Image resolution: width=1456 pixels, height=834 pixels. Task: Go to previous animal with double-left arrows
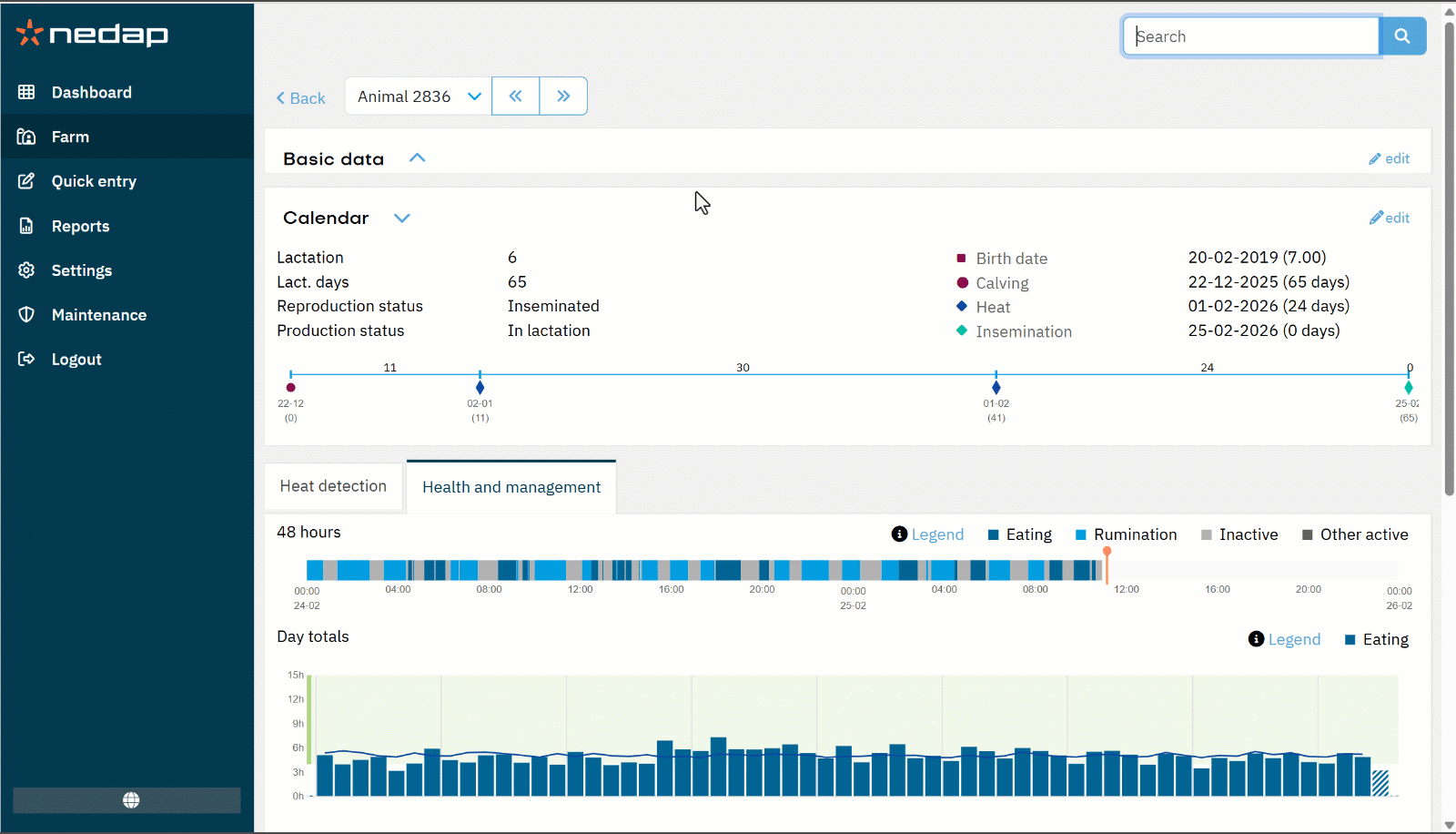(516, 97)
